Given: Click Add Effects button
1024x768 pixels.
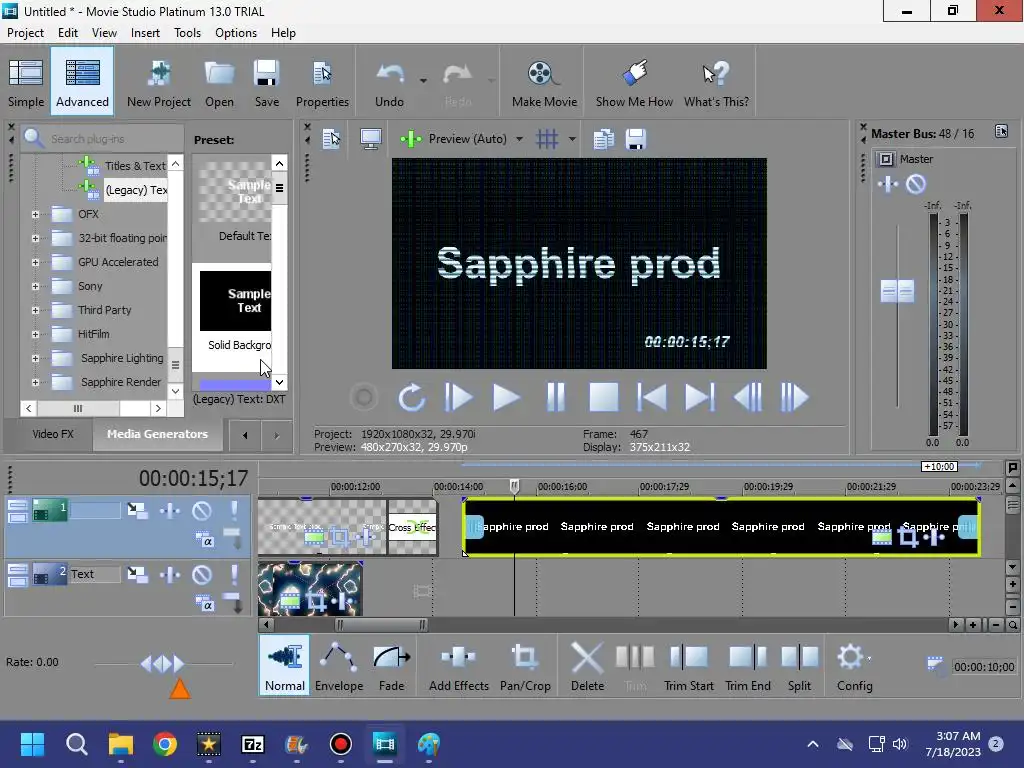Looking at the screenshot, I should [x=458, y=667].
